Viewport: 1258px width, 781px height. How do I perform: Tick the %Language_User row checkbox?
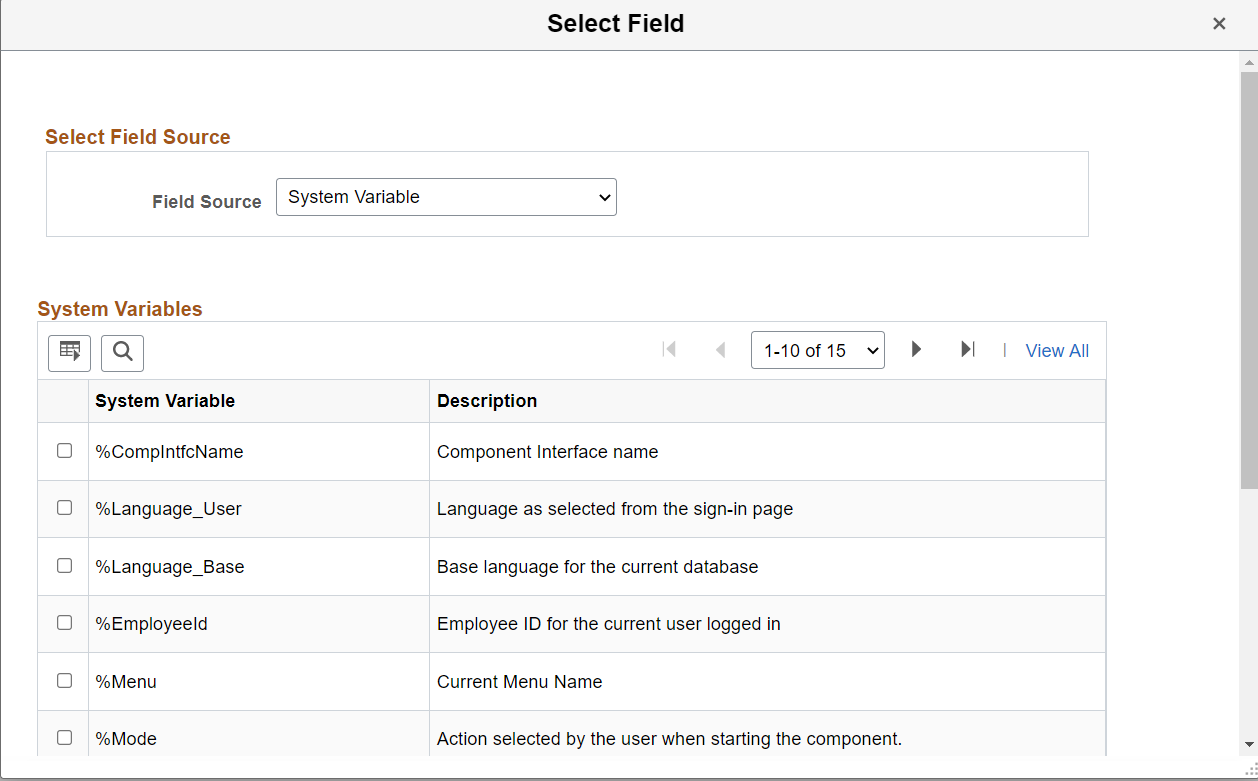point(65,508)
